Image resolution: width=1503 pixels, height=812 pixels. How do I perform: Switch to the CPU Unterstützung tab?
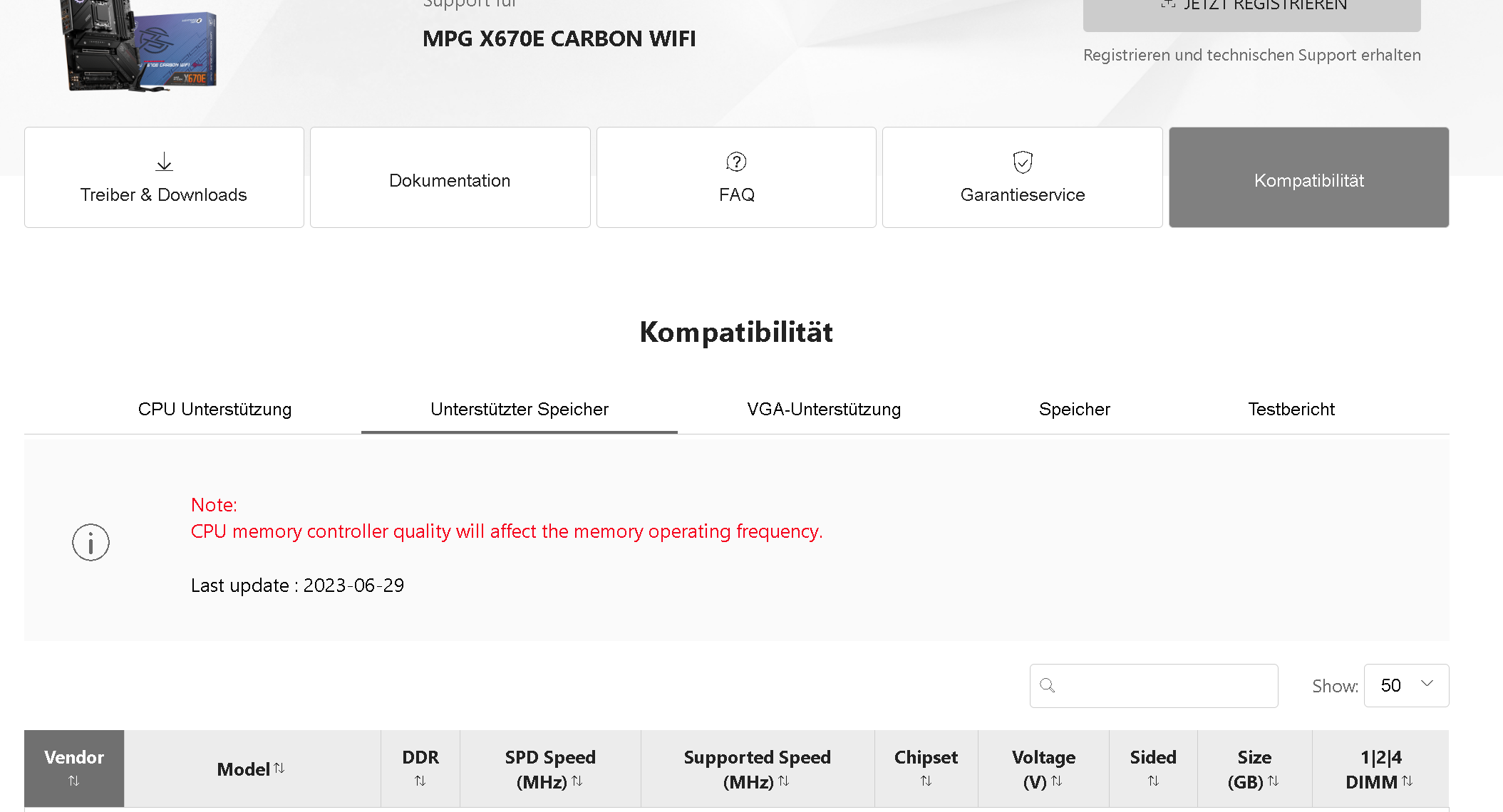215,410
